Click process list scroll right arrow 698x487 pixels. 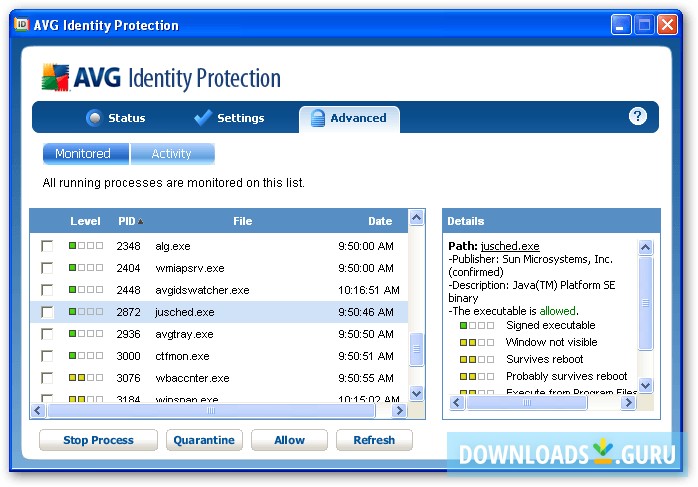(x=399, y=410)
